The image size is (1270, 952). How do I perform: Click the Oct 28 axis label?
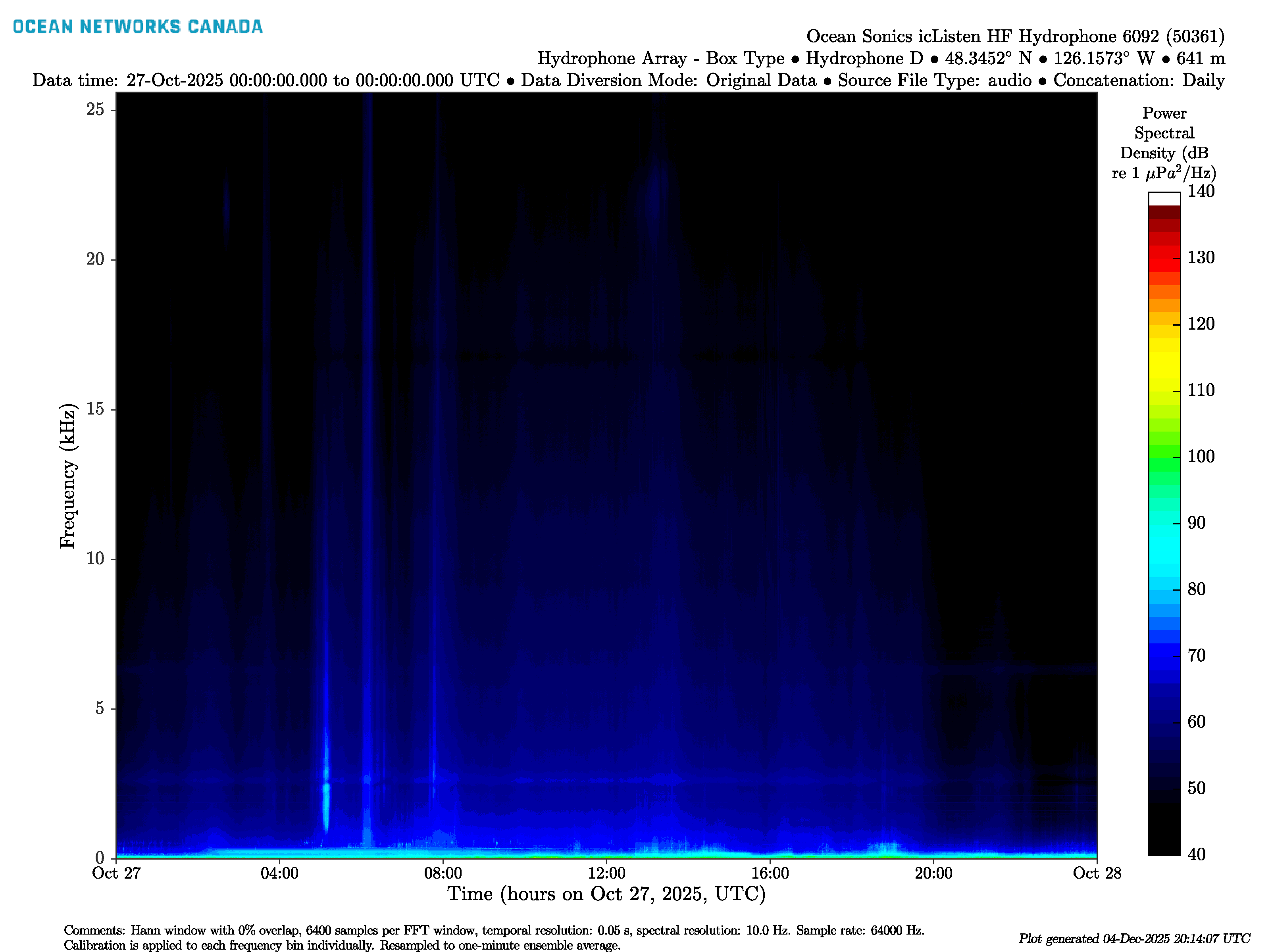(1097, 873)
